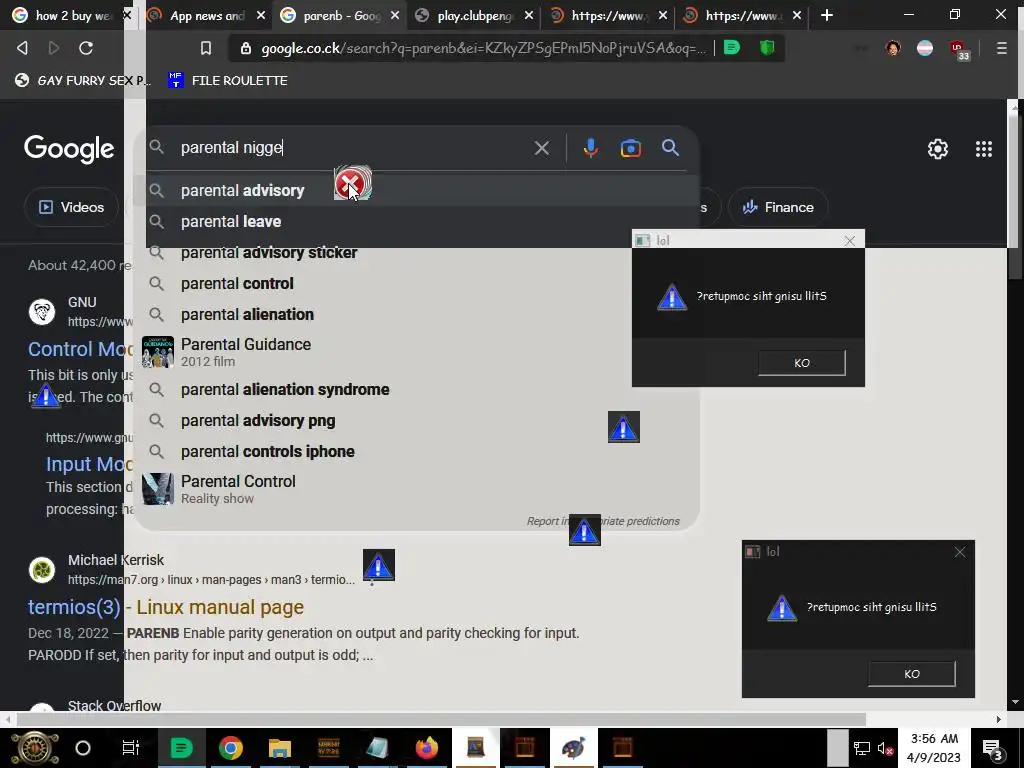Choose the 'parental control' suggestion

pyautogui.click(x=417, y=283)
